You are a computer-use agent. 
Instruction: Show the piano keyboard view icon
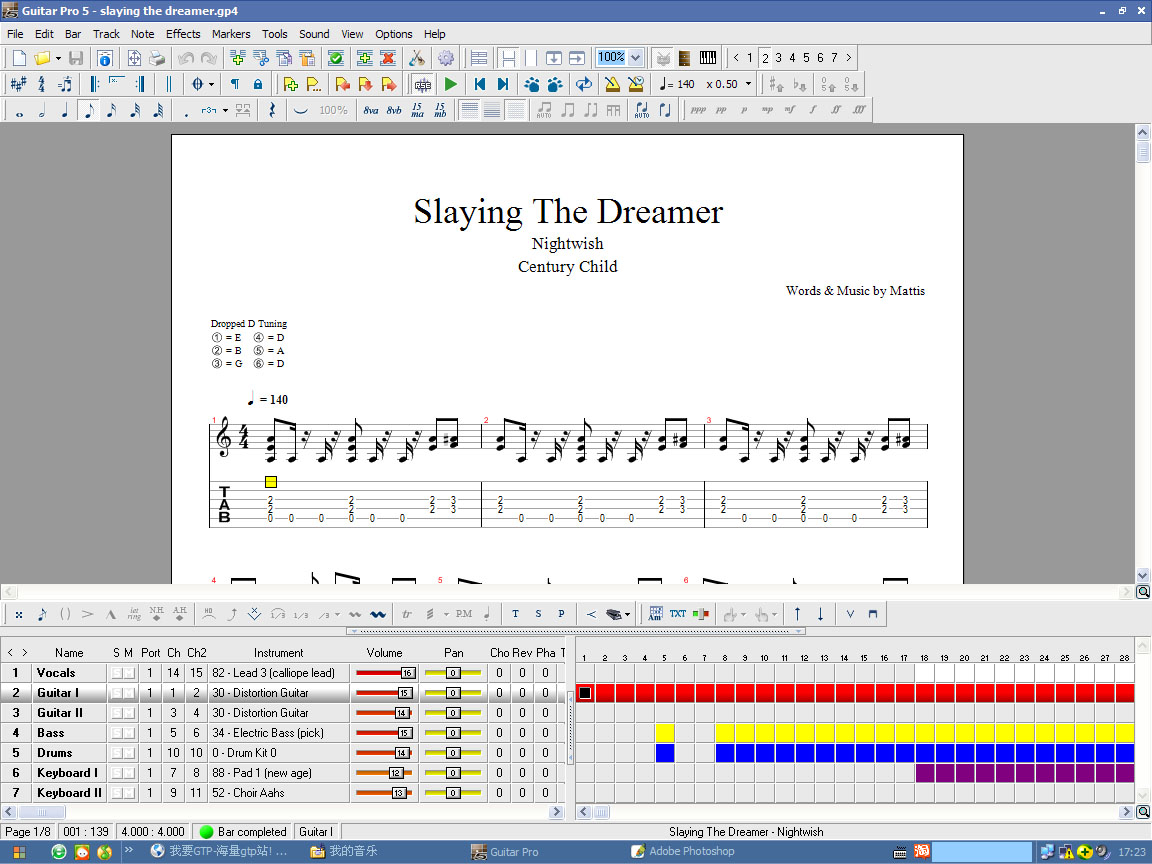click(x=708, y=58)
